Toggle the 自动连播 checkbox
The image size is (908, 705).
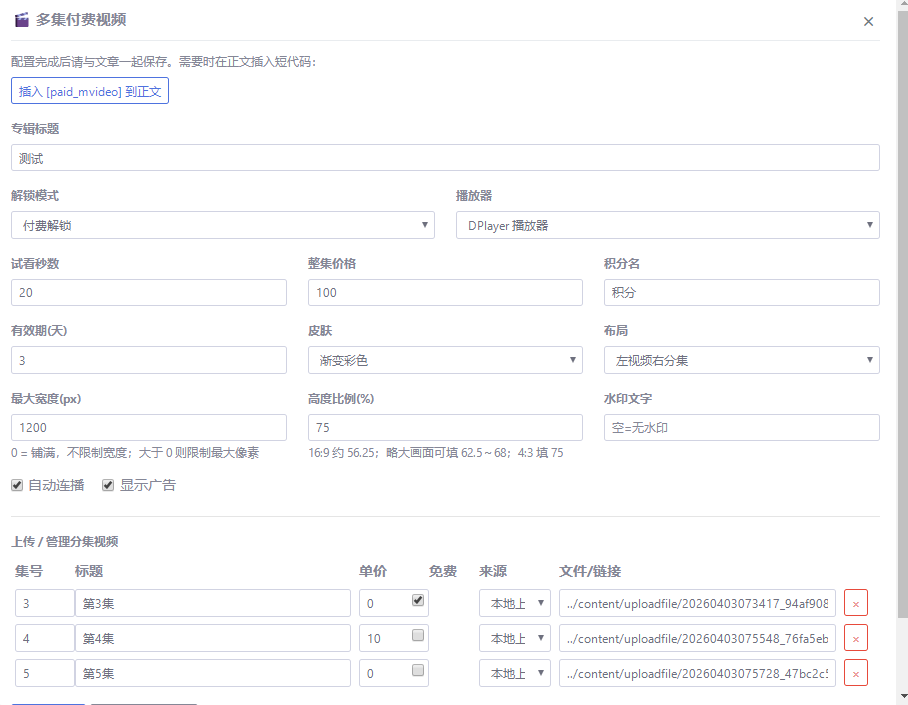[x=17, y=485]
